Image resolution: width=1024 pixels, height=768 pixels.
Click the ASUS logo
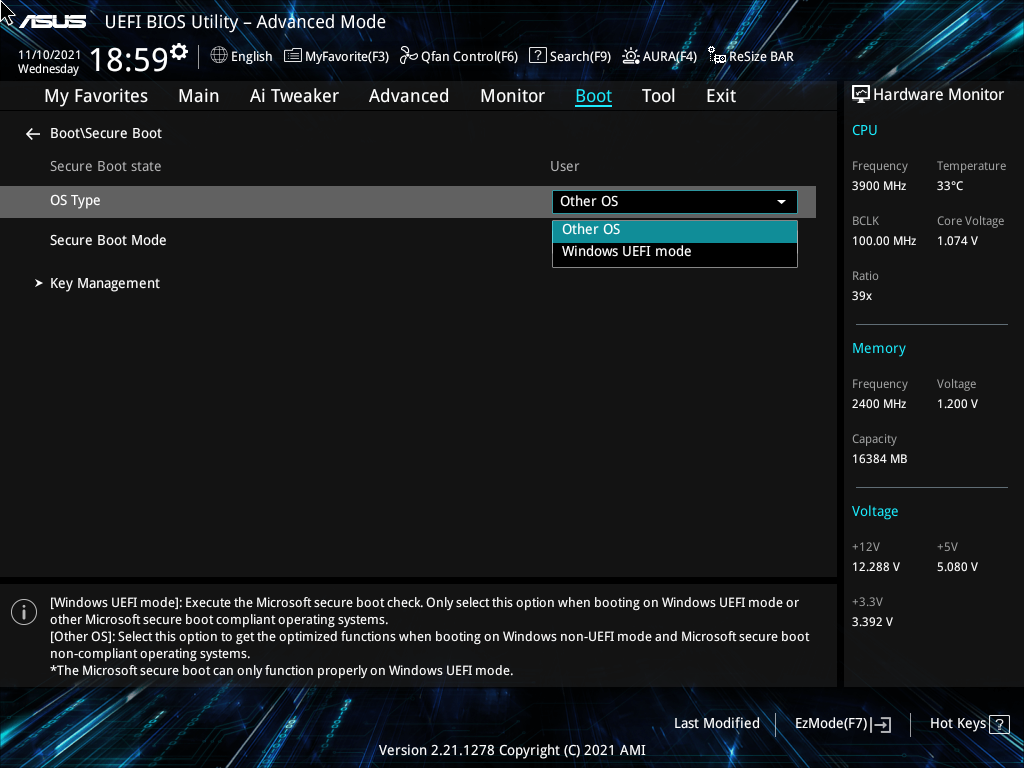click(52, 22)
